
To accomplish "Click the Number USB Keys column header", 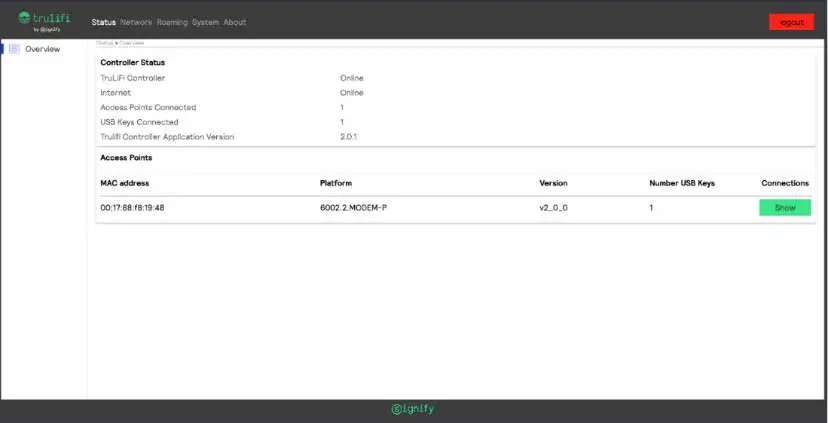I will coord(682,183).
